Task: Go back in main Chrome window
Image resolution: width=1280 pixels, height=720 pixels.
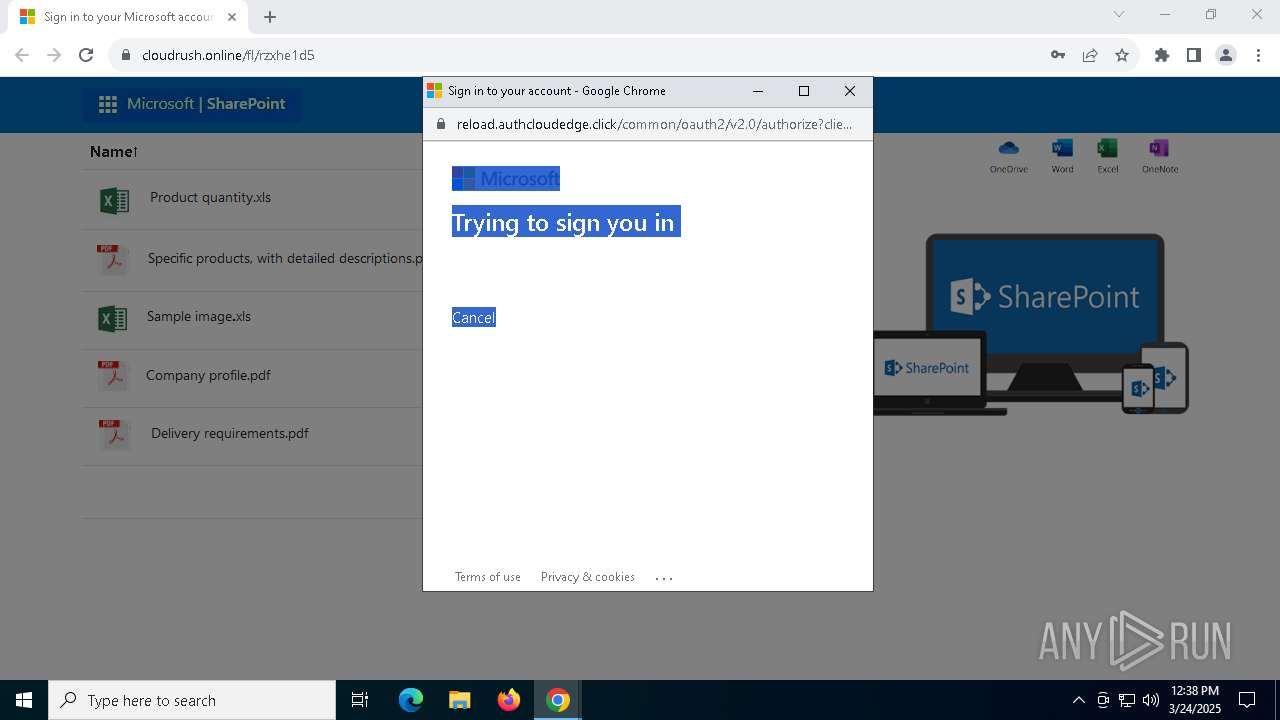Action: 22,55
